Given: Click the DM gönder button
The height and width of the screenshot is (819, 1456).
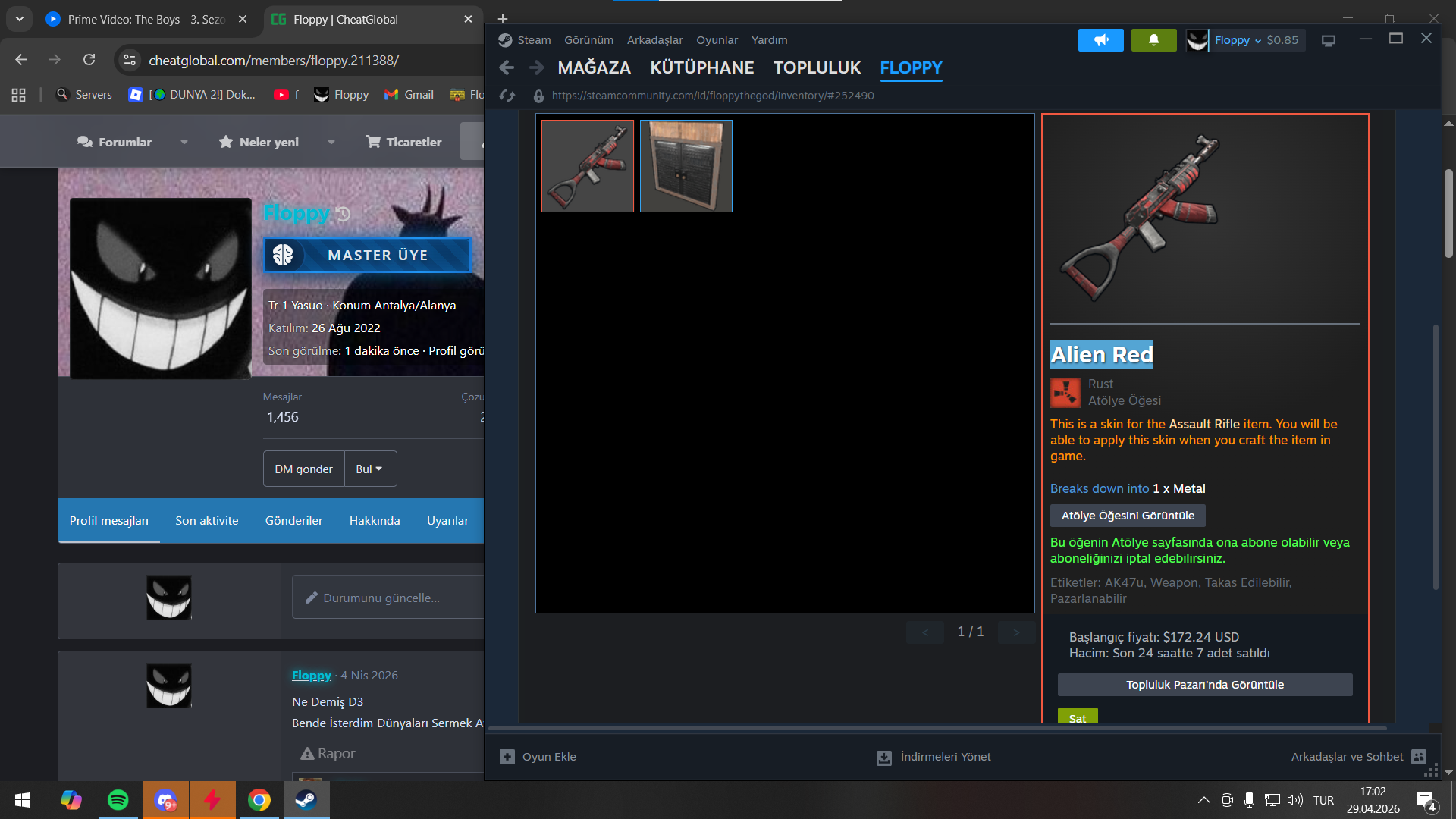Looking at the screenshot, I should 303,469.
